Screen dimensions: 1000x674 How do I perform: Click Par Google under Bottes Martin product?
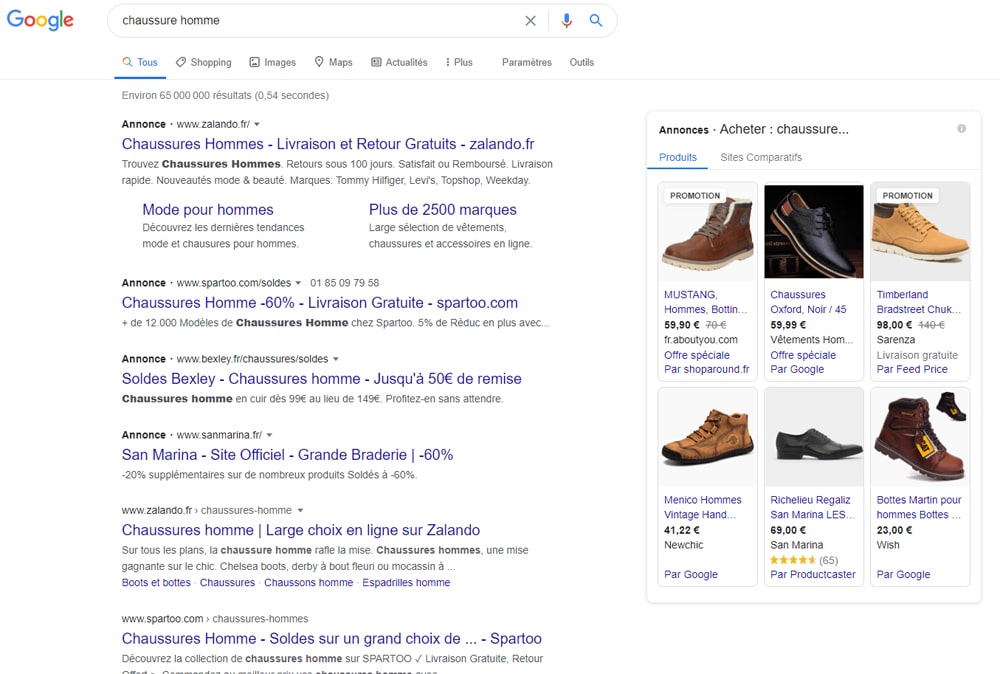[903, 575]
